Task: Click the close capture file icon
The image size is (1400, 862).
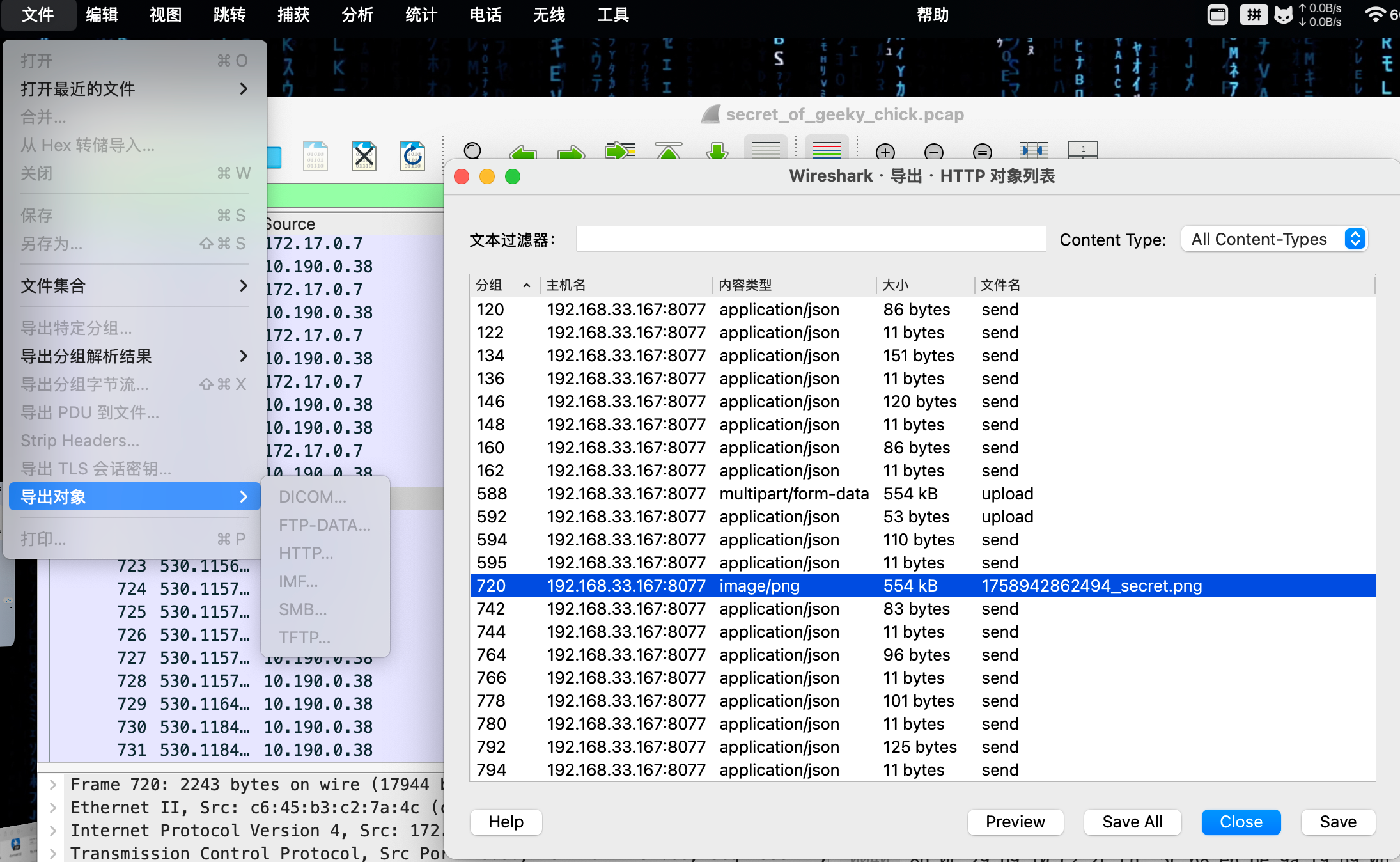Action: point(364,155)
